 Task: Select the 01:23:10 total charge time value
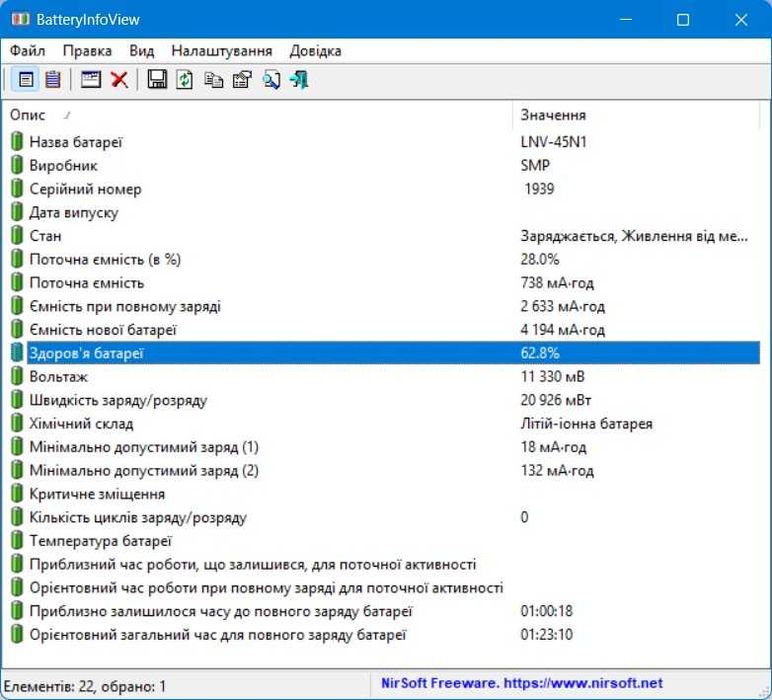pos(547,635)
